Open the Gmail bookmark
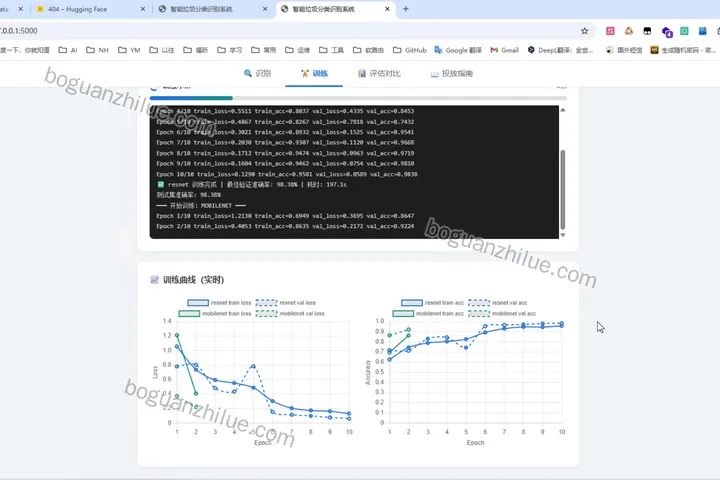The image size is (720, 480). click(504, 50)
